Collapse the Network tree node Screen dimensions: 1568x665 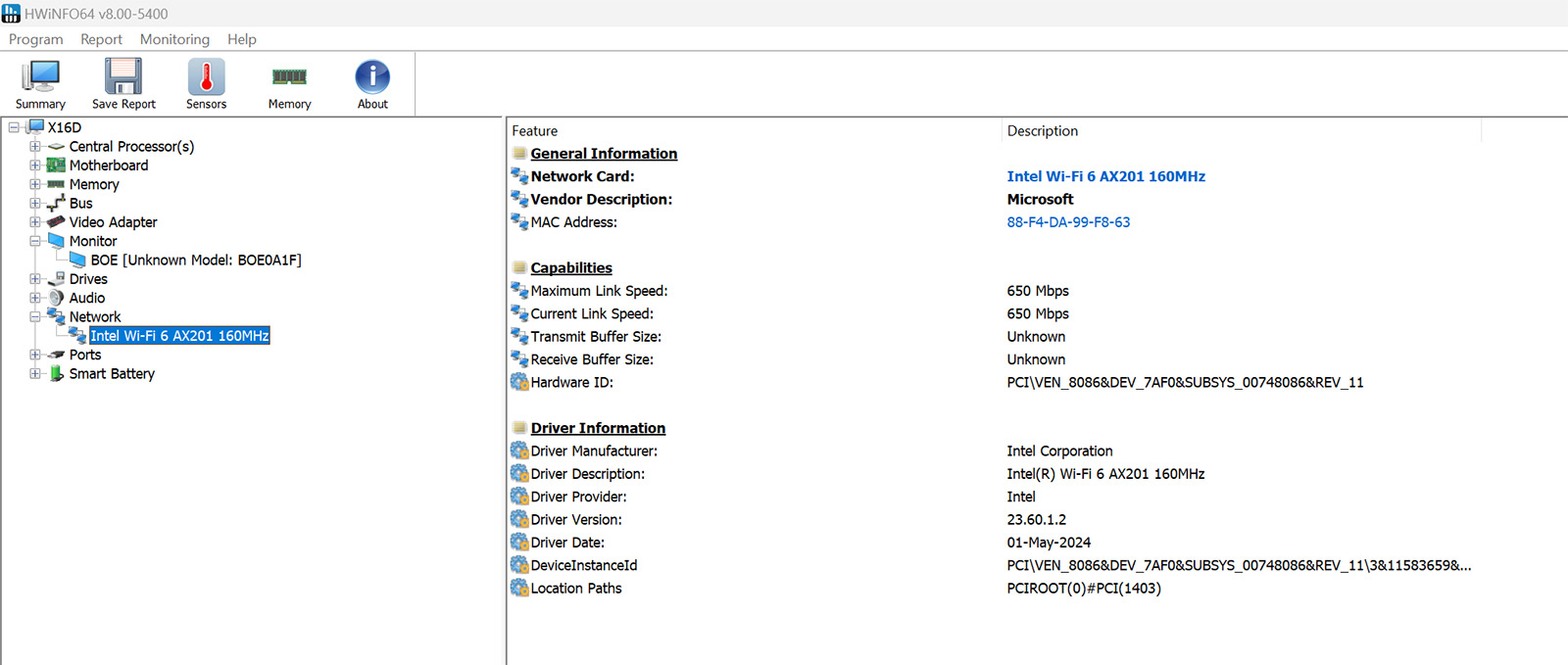[x=35, y=317]
